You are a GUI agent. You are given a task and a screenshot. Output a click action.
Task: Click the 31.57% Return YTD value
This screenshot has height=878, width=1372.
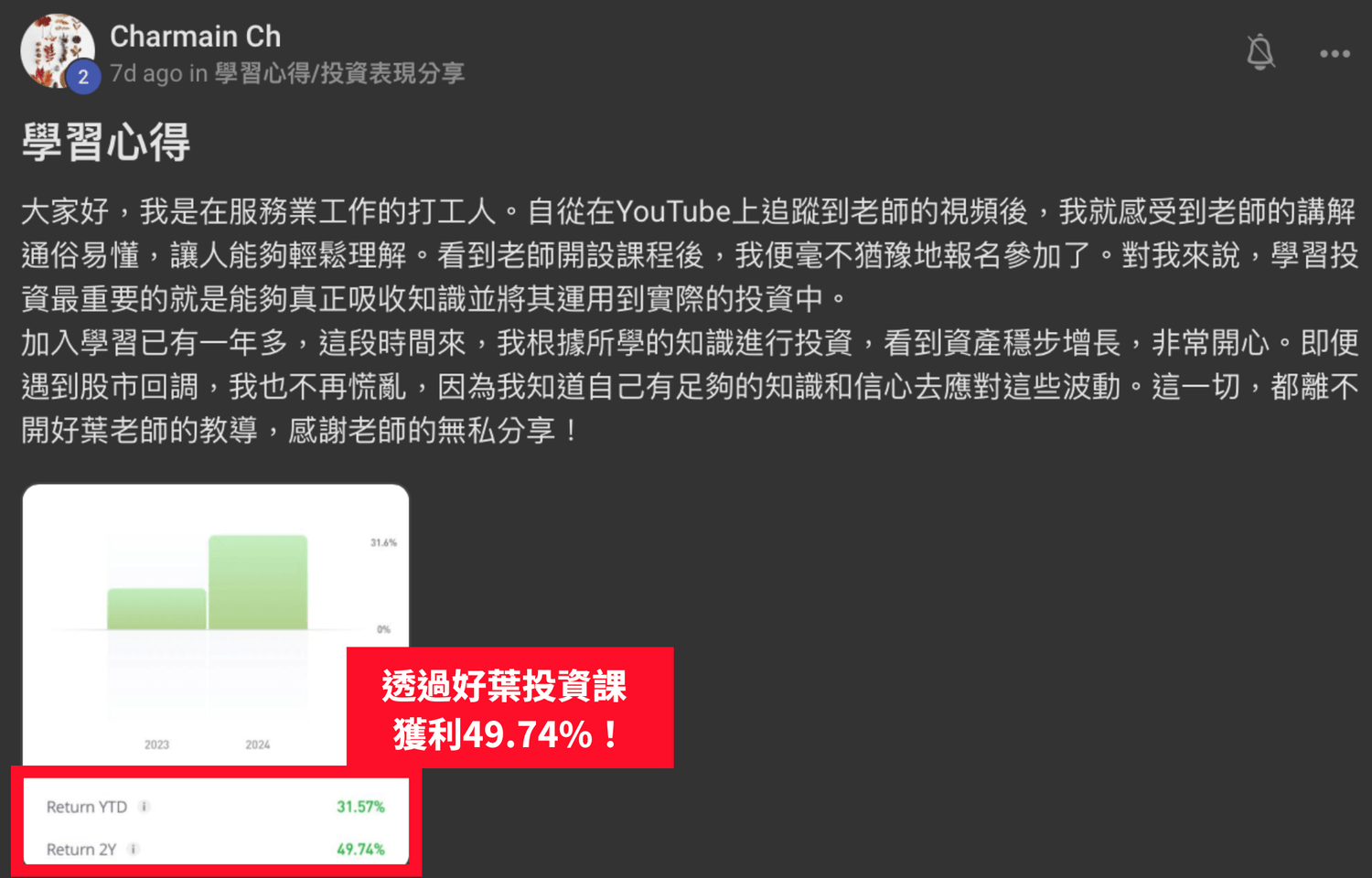click(x=360, y=807)
